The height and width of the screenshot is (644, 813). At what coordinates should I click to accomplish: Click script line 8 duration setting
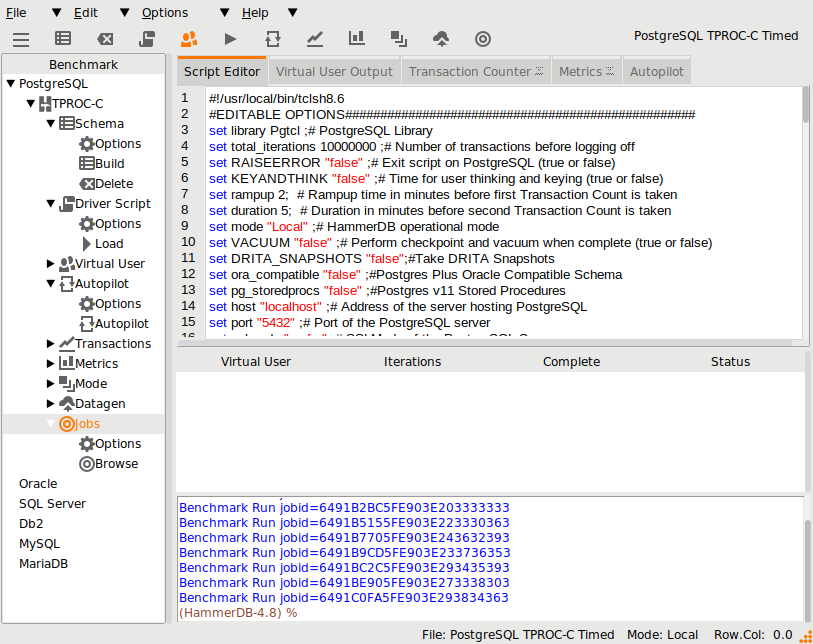pyautogui.click(x=440, y=211)
